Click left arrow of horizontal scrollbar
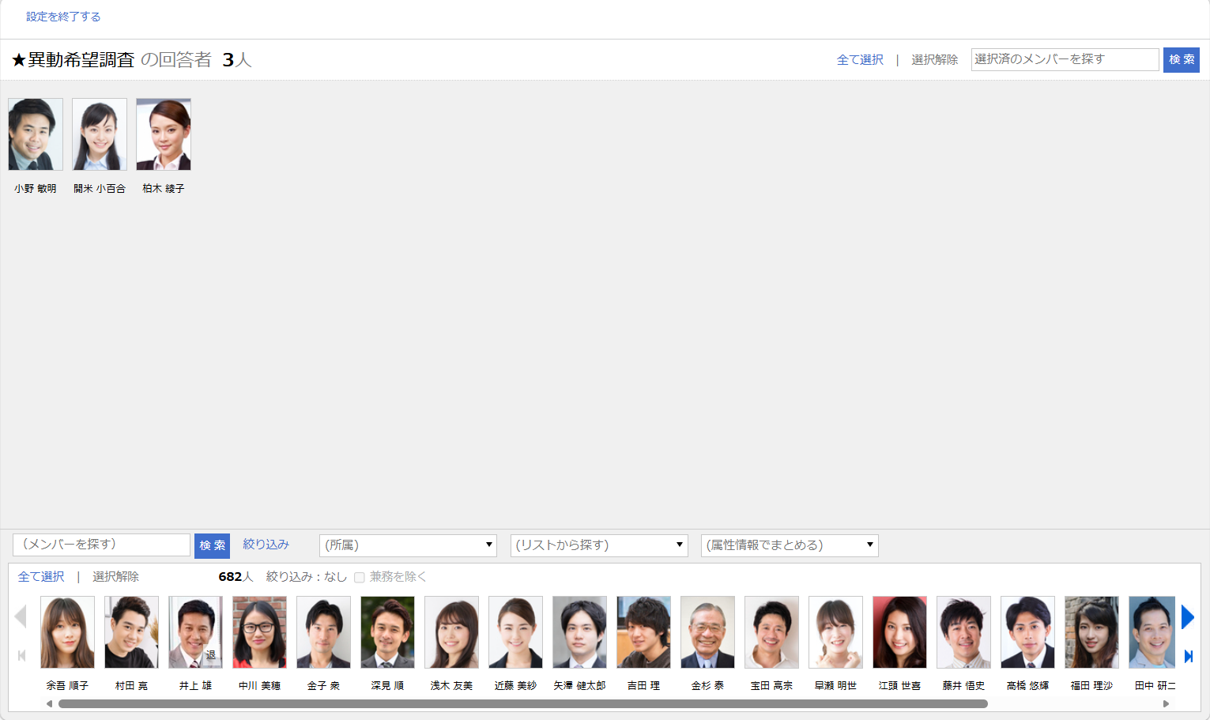Screen dimensions: 1210x720 click(x=49, y=704)
